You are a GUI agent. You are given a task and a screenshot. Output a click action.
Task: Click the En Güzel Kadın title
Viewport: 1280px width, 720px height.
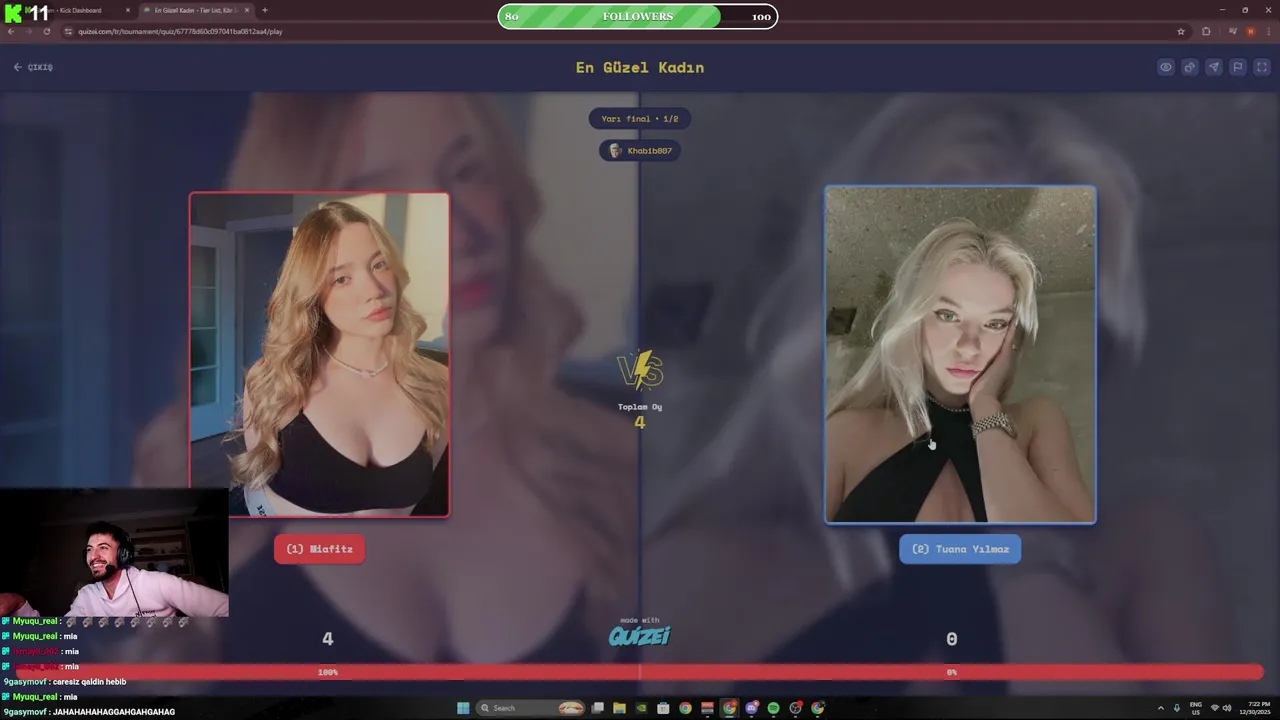pos(640,67)
